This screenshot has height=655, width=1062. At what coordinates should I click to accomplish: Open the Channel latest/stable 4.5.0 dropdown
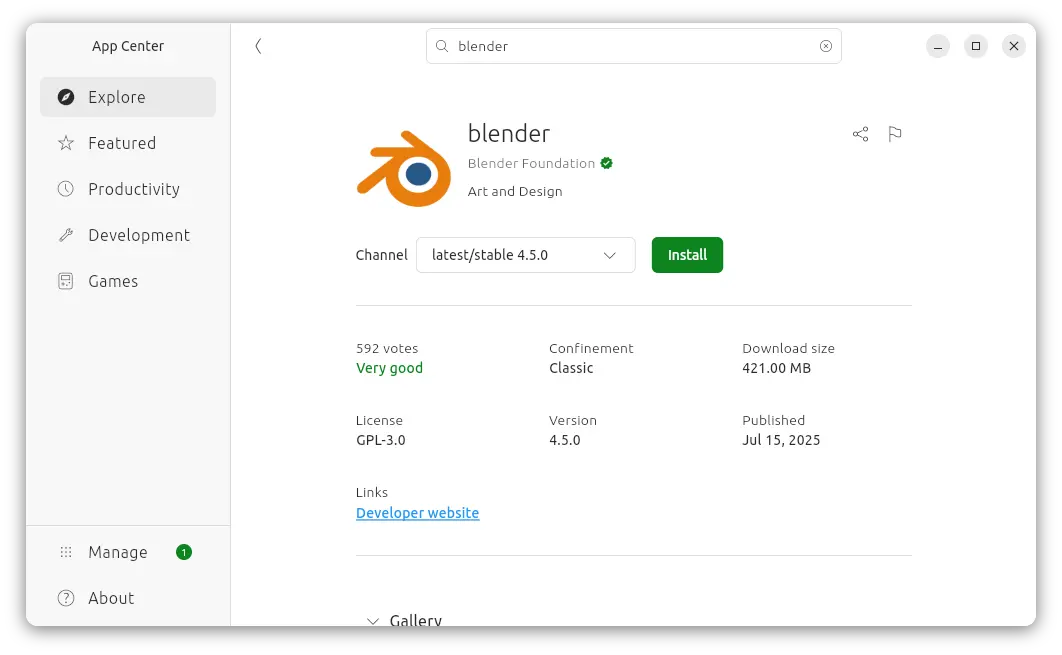point(526,255)
